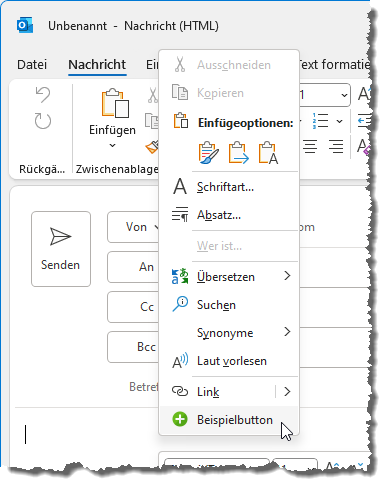Click green plus icon beside Beispielbutton

[x=180, y=419]
